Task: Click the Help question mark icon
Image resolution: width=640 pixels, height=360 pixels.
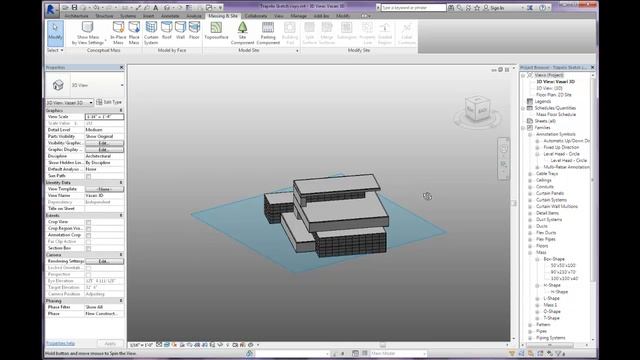Action: [x=542, y=7]
